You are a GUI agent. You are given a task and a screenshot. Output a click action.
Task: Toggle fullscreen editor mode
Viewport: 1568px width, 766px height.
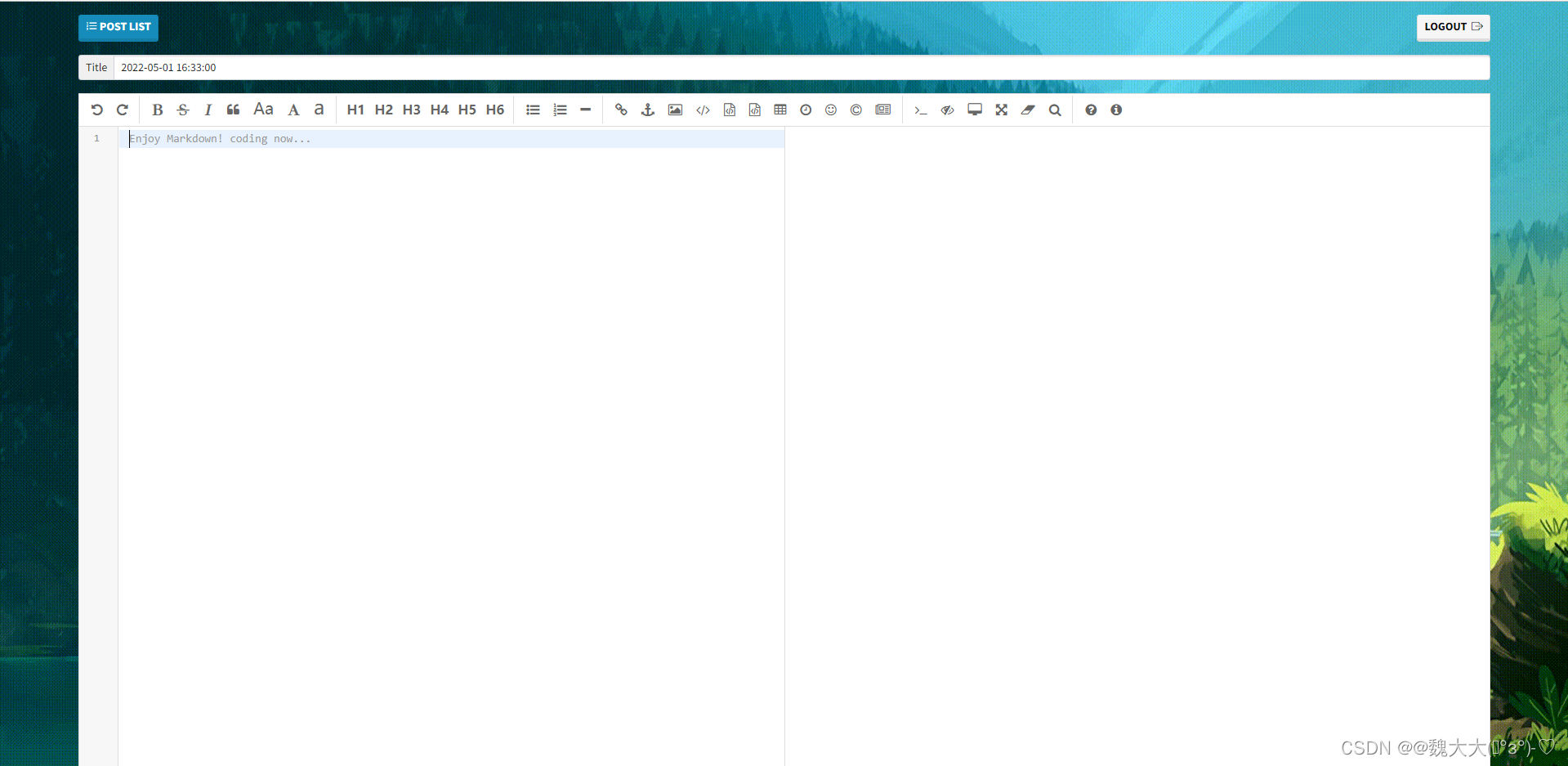click(x=1002, y=110)
